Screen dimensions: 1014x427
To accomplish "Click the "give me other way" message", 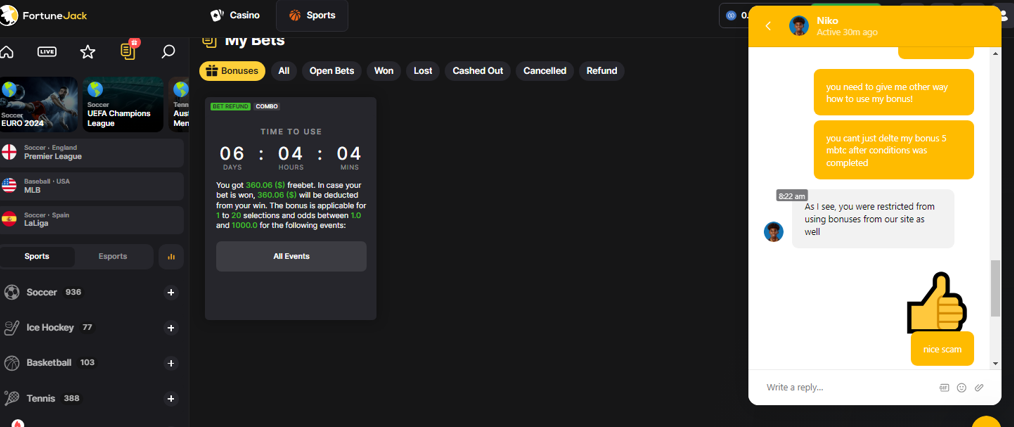I will [x=894, y=93].
